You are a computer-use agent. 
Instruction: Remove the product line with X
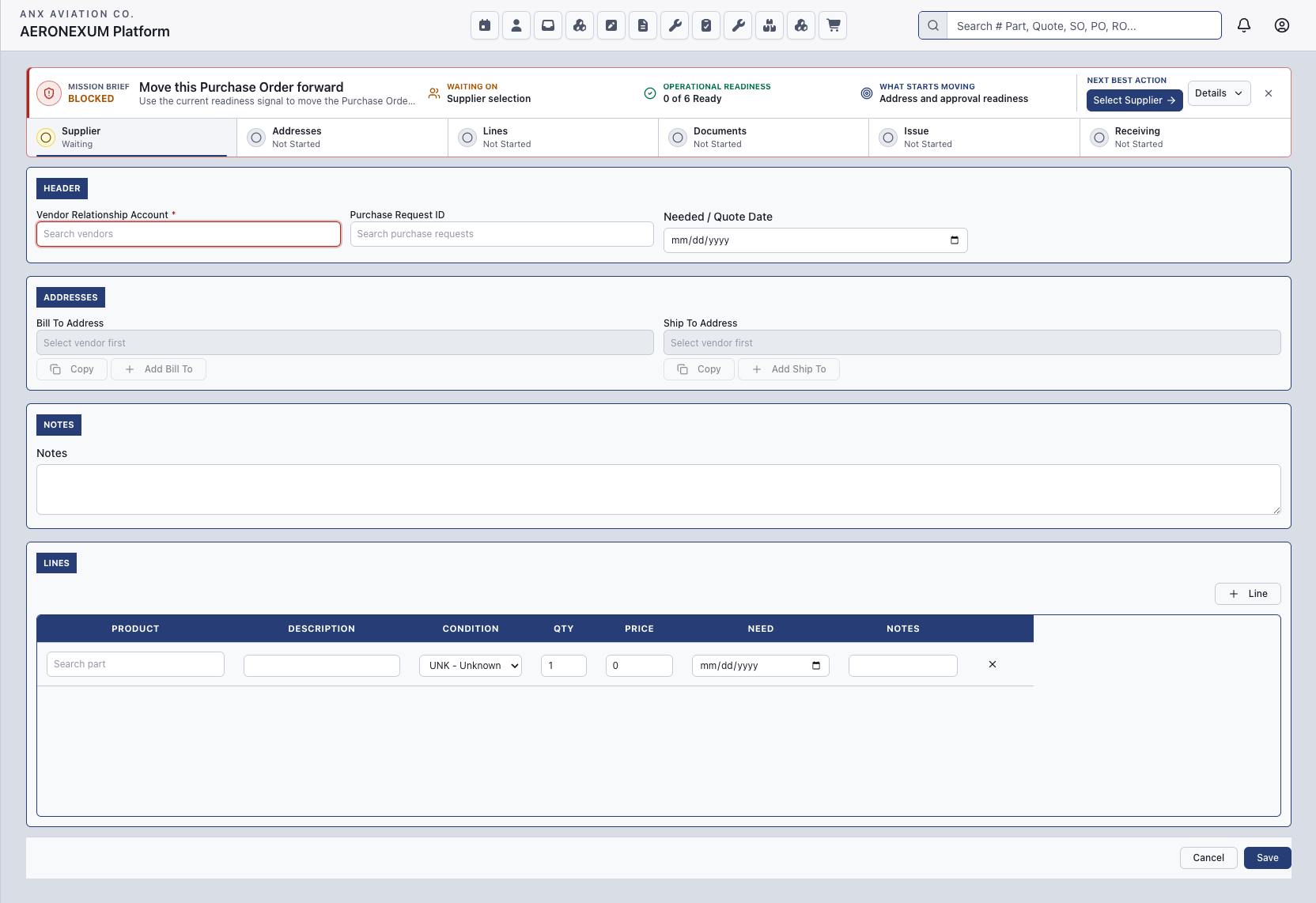click(993, 664)
